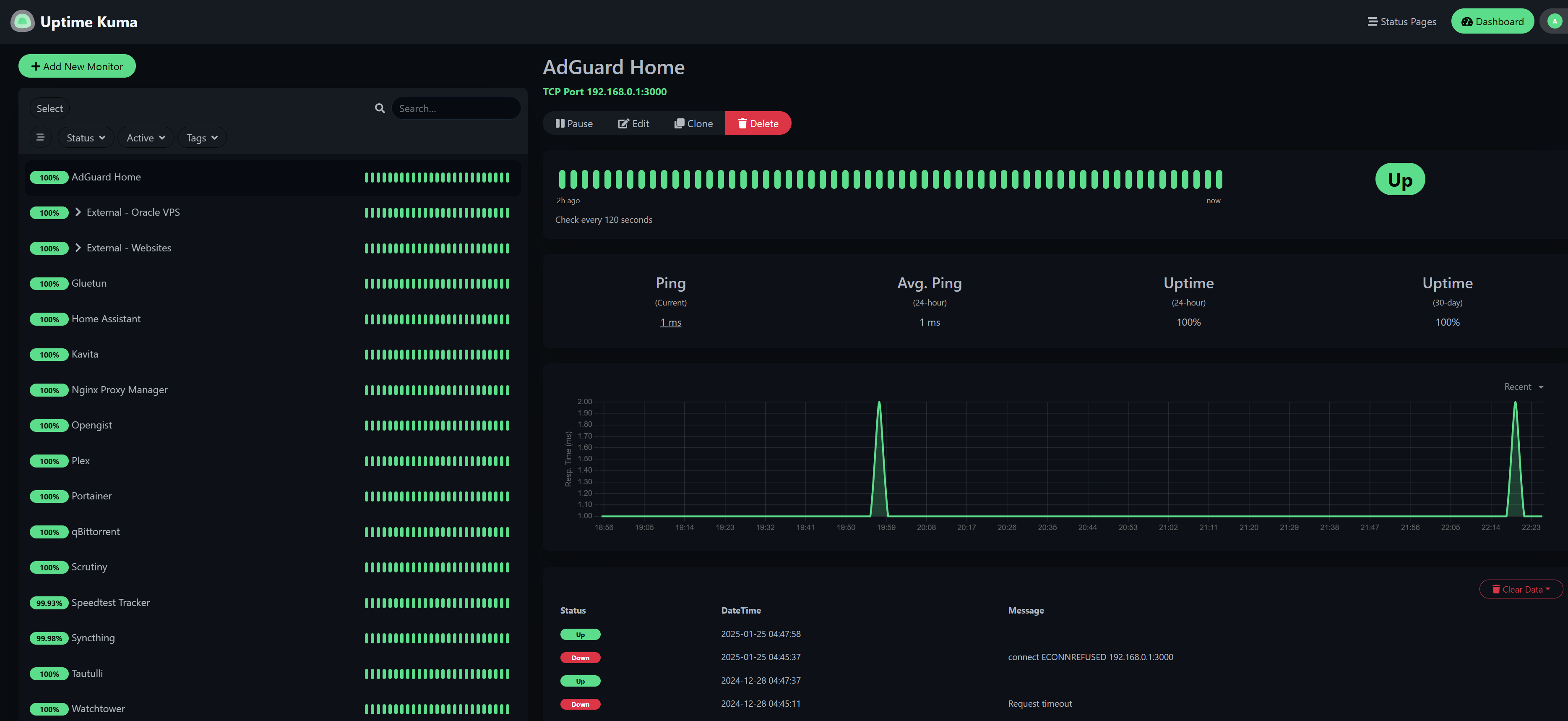1568x721 pixels.
Task: Open the Tags filter menu
Action: click(x=201, y=137)
